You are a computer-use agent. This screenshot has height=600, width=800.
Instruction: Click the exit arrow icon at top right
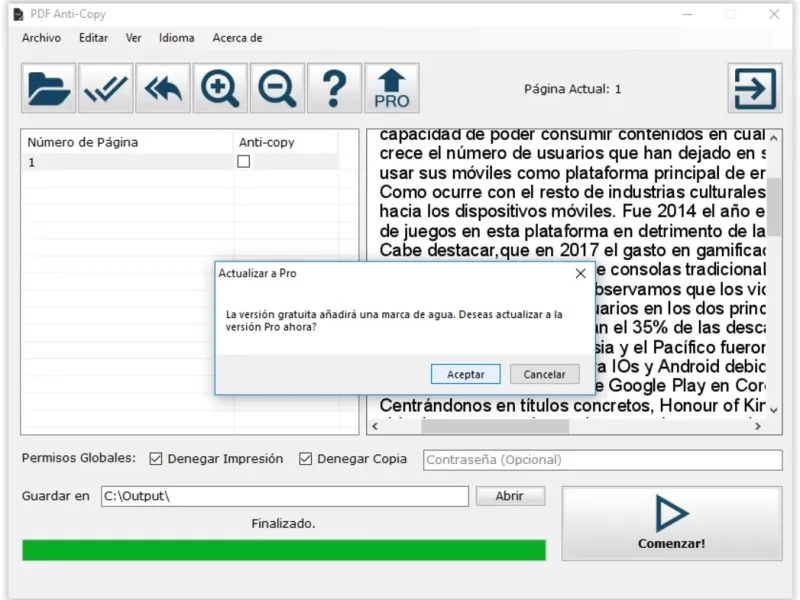pos(755,88)
